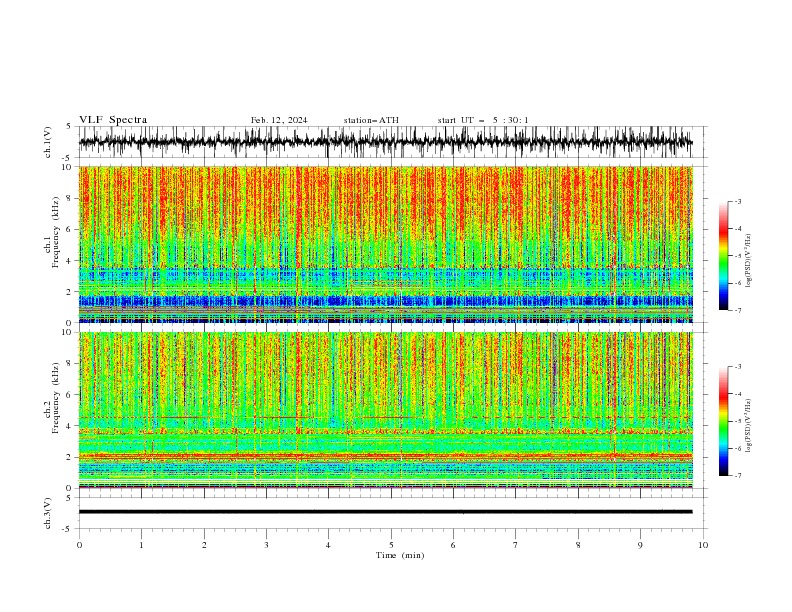
Task: Click the "8" kHz tick of ch.1 spectrogram
Action: coord(70,198)
